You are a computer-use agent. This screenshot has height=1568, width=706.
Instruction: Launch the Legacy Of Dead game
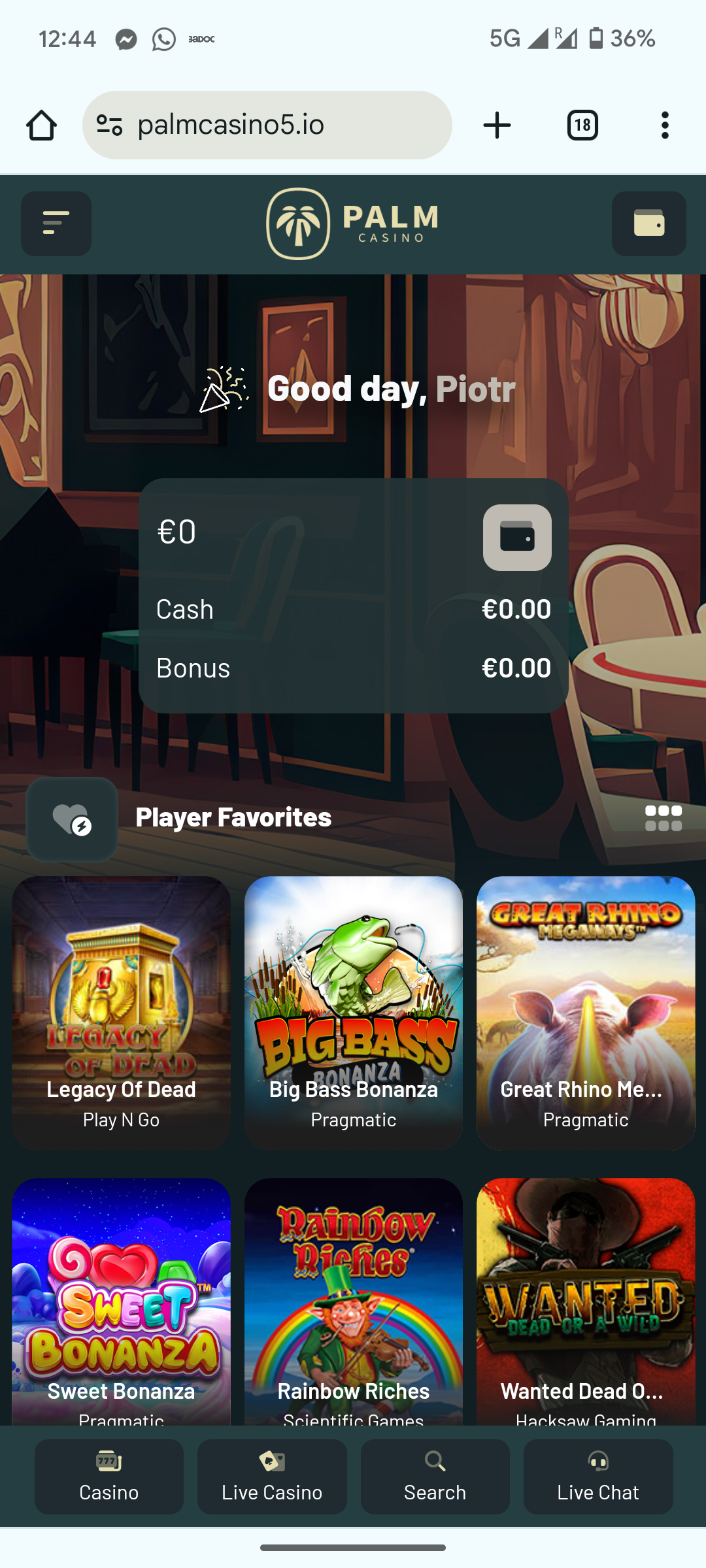(121, 1013)
